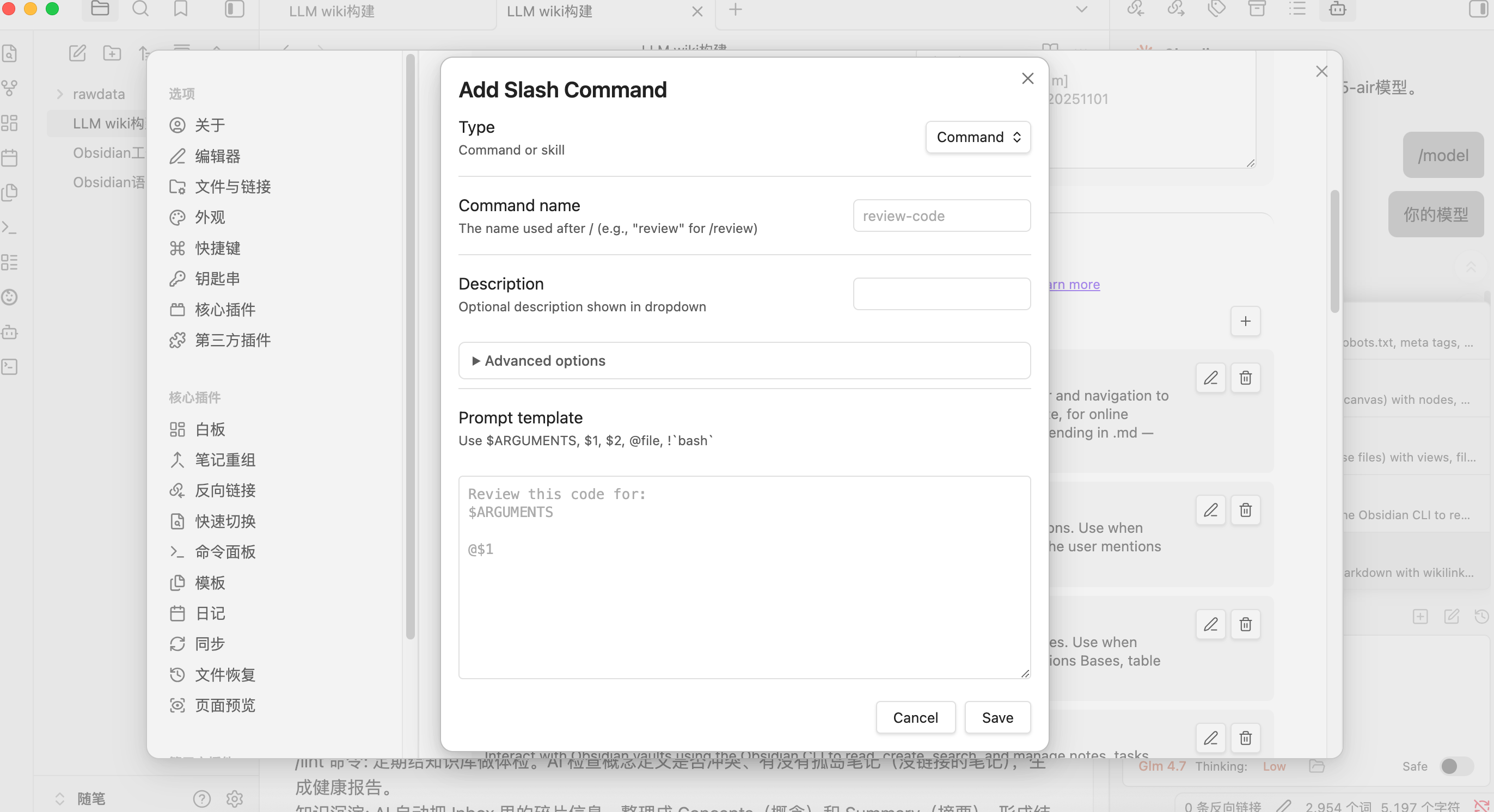Edit the 'and navigation to' skill entry
The image size is (1494, 812).
pyautogui.click(x=1210, y=378)
